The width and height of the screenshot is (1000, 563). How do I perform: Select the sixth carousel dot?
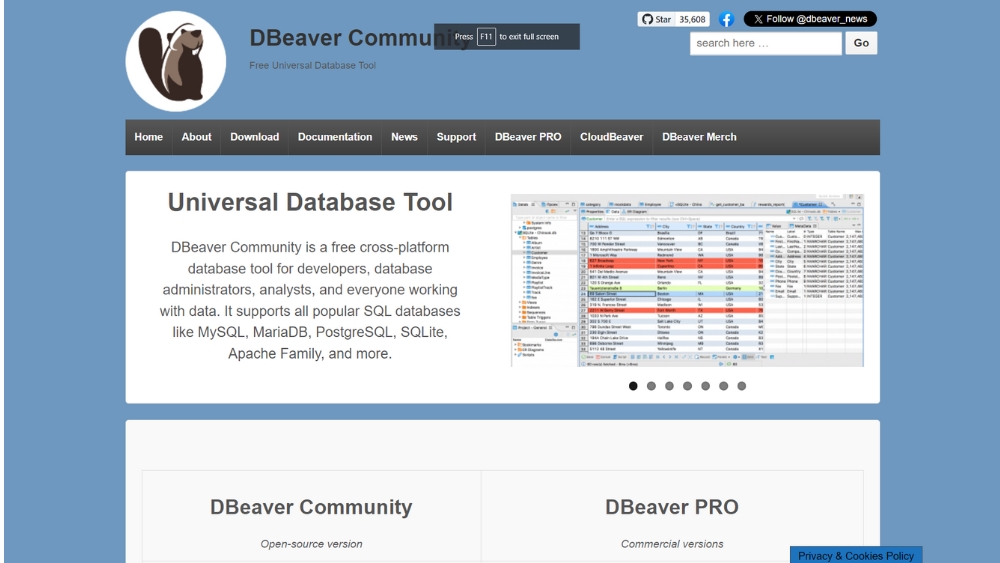[x=723, y=386]
